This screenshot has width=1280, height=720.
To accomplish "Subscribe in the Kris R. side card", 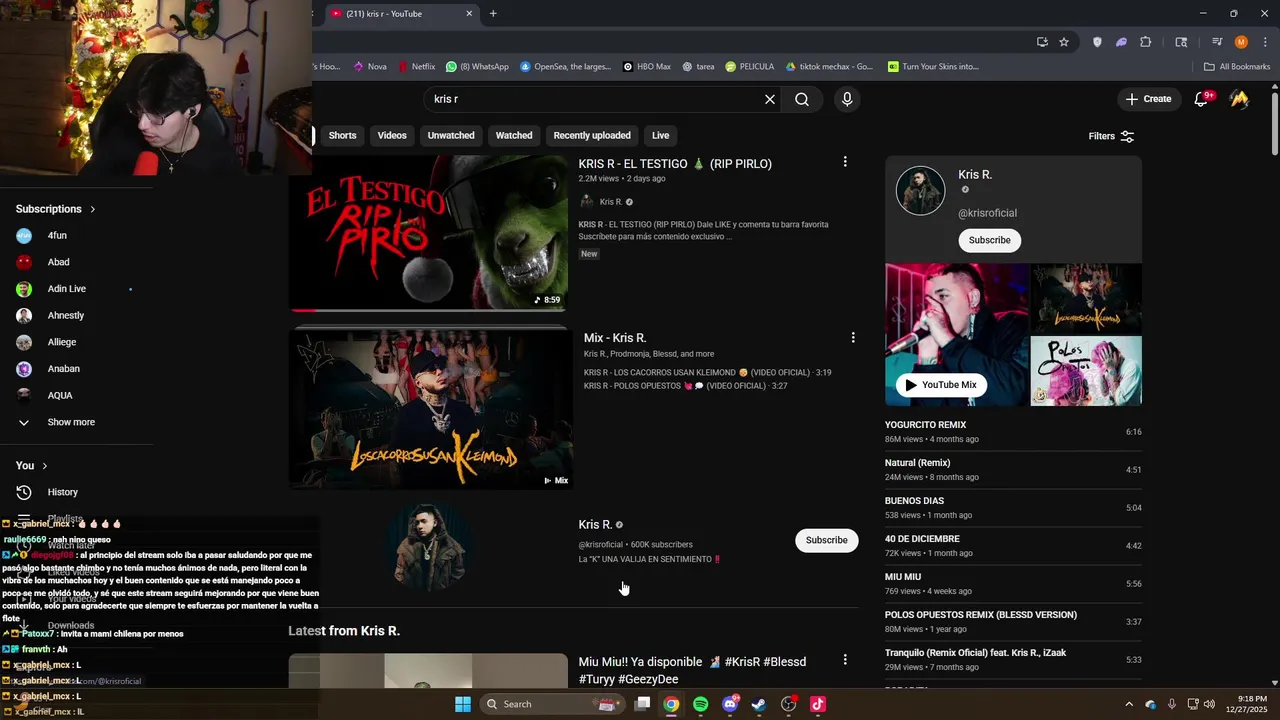I will (x=989, y=240).
